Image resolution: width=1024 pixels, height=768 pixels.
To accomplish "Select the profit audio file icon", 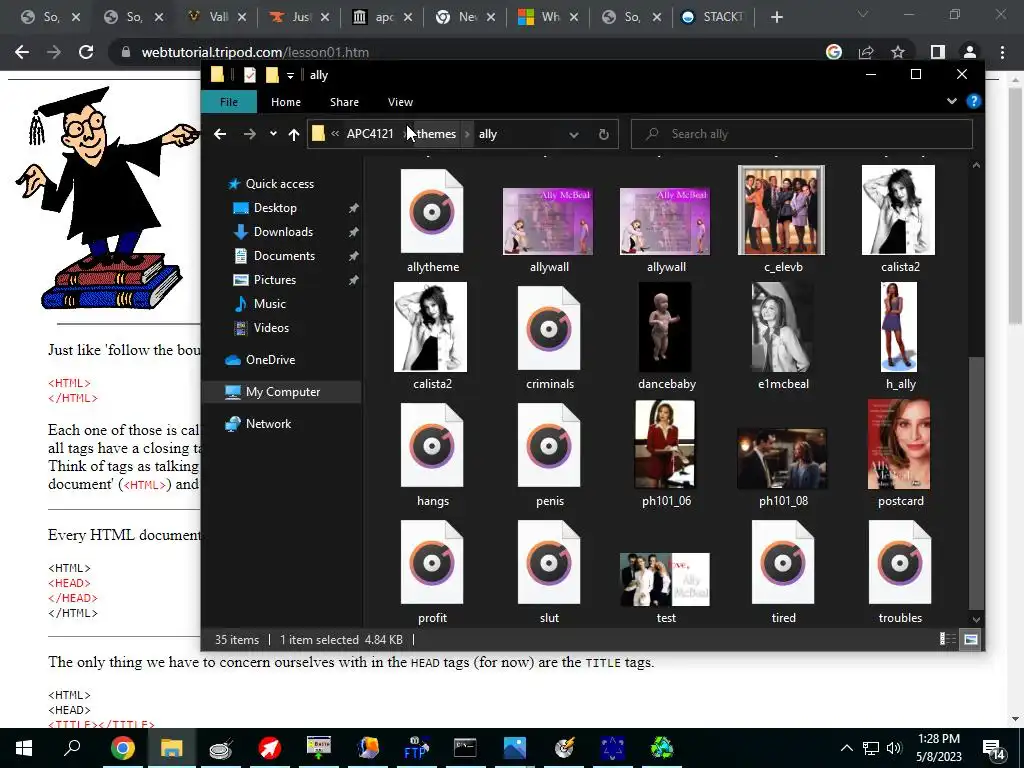I will coord(432,562).
